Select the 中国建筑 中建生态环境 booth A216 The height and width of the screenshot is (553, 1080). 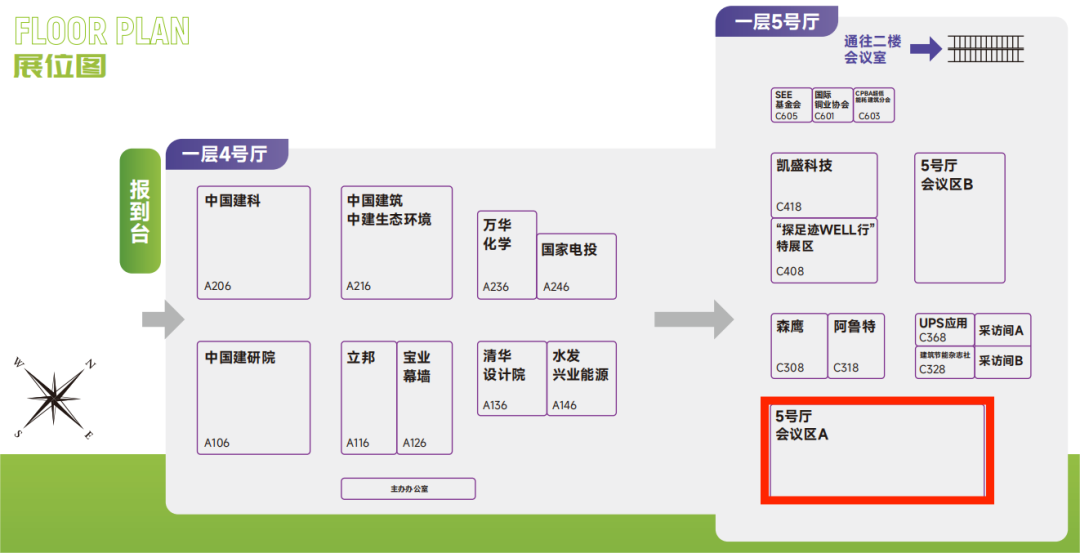click(397, 242)
